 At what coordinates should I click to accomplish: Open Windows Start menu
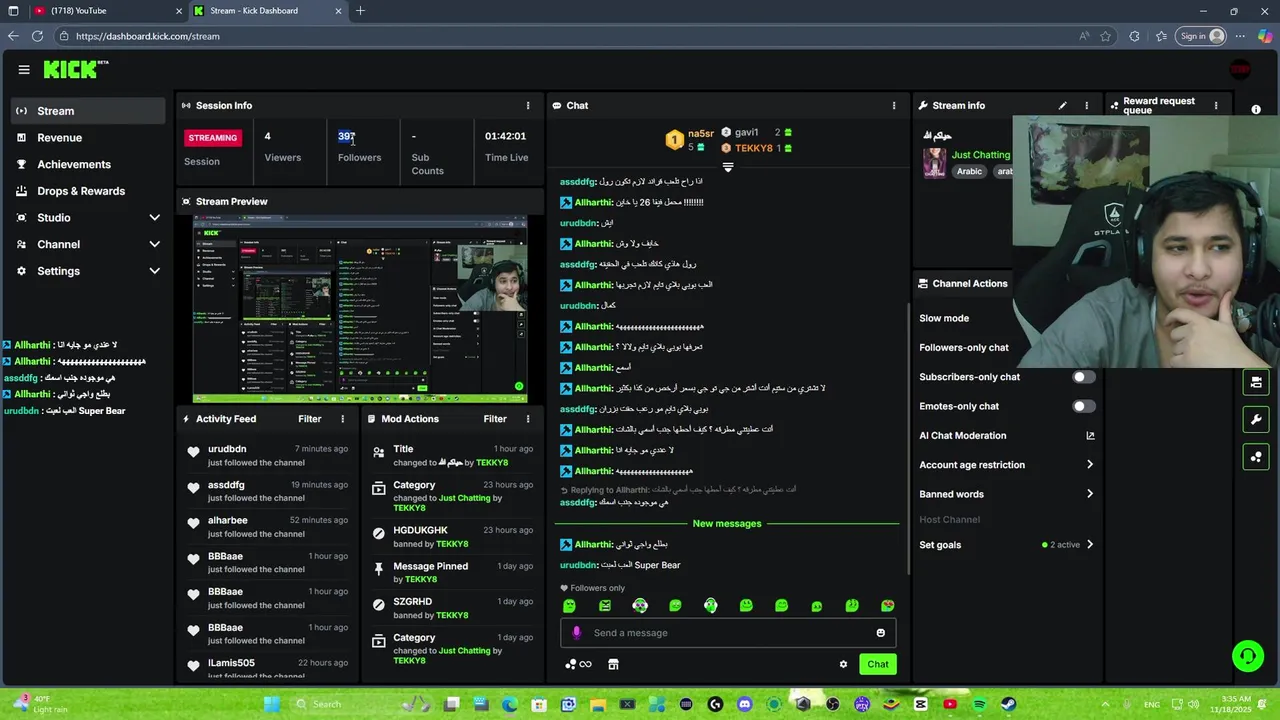[x=272, y=704]
